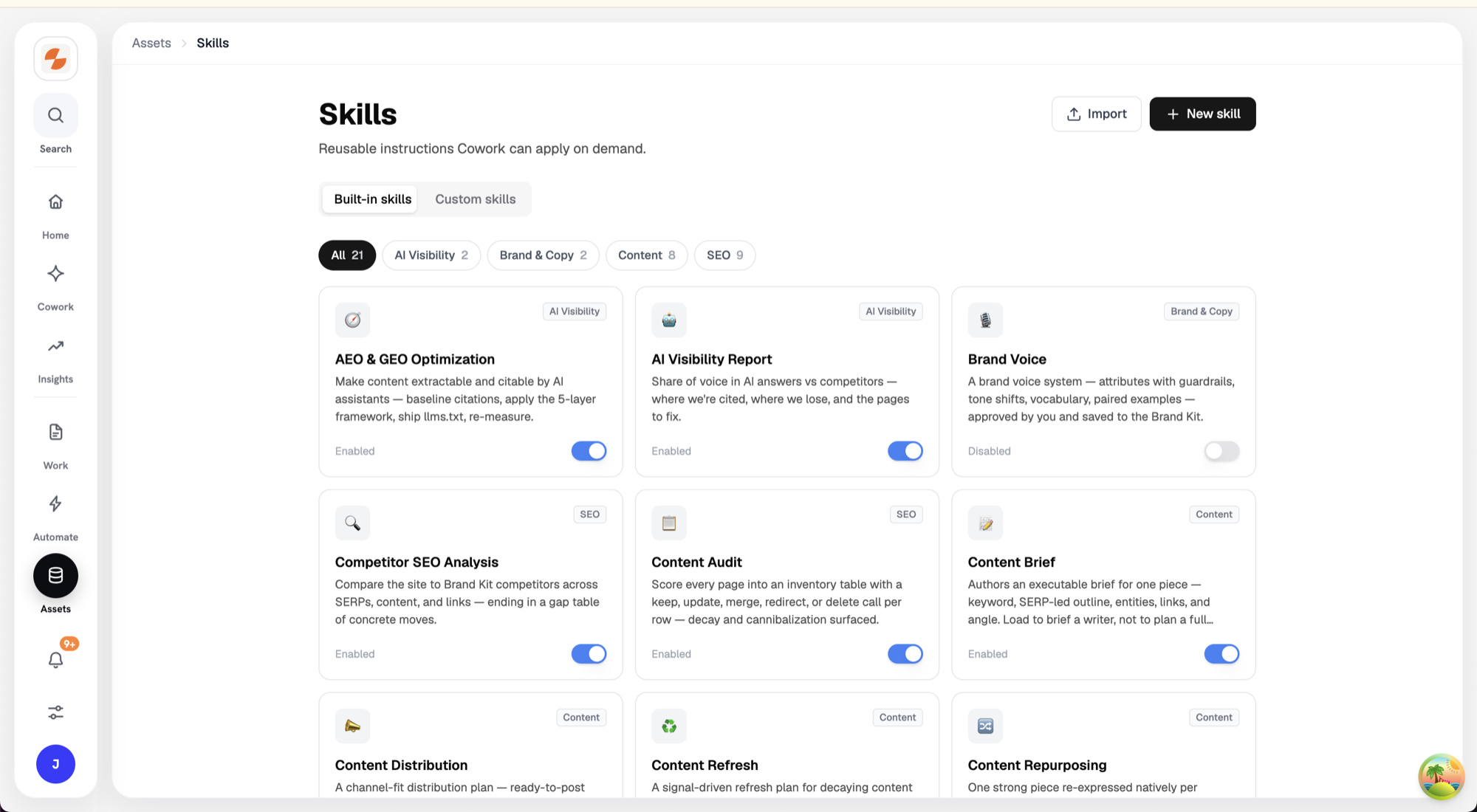Screen dimensions: 1477x812
Task: Click AEO & GEO Optimization compass icon
Action: click(x=352, y=320)
